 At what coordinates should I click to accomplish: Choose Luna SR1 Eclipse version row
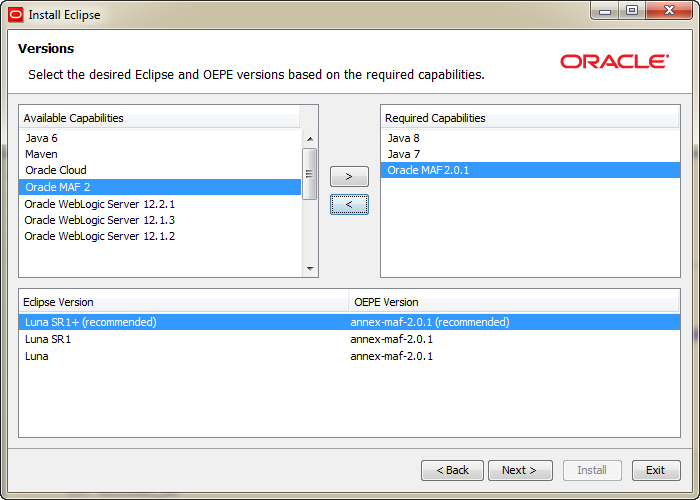[350, 339]
